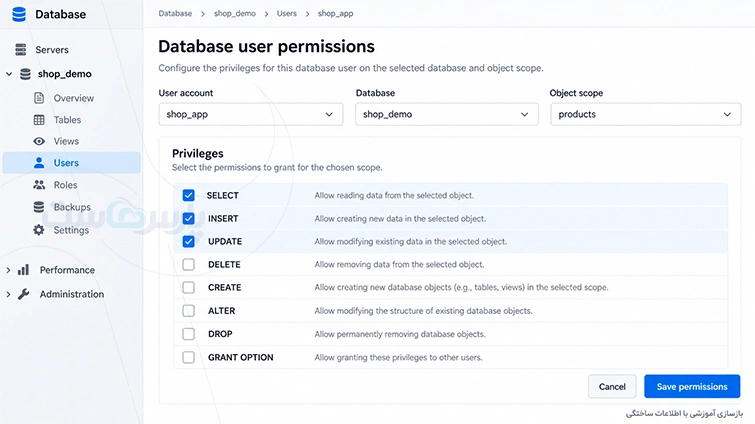Viewport: 755px width, 424px height.
Task: Expand the Administration section chevron
Action: pos(8,294)
